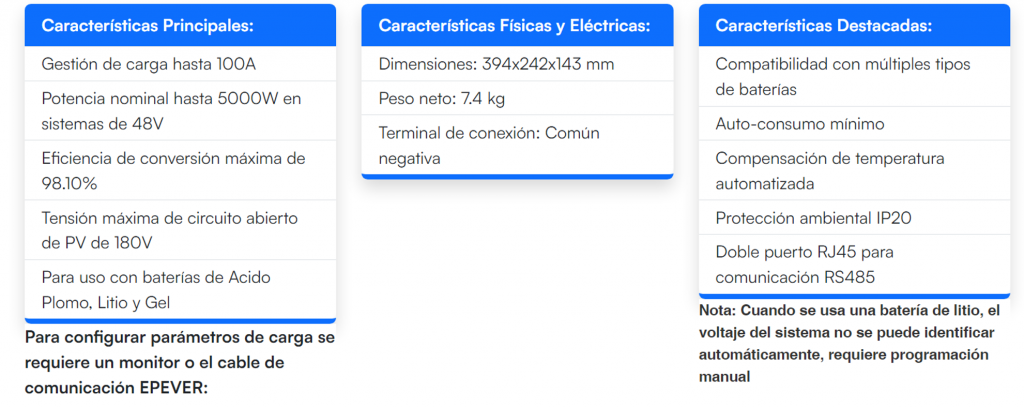Image resolution: width=1024 pixels, height=407 pixels.
Task: Click the Potencia nominal hasta 5000W item
Action: click(180, 111)
